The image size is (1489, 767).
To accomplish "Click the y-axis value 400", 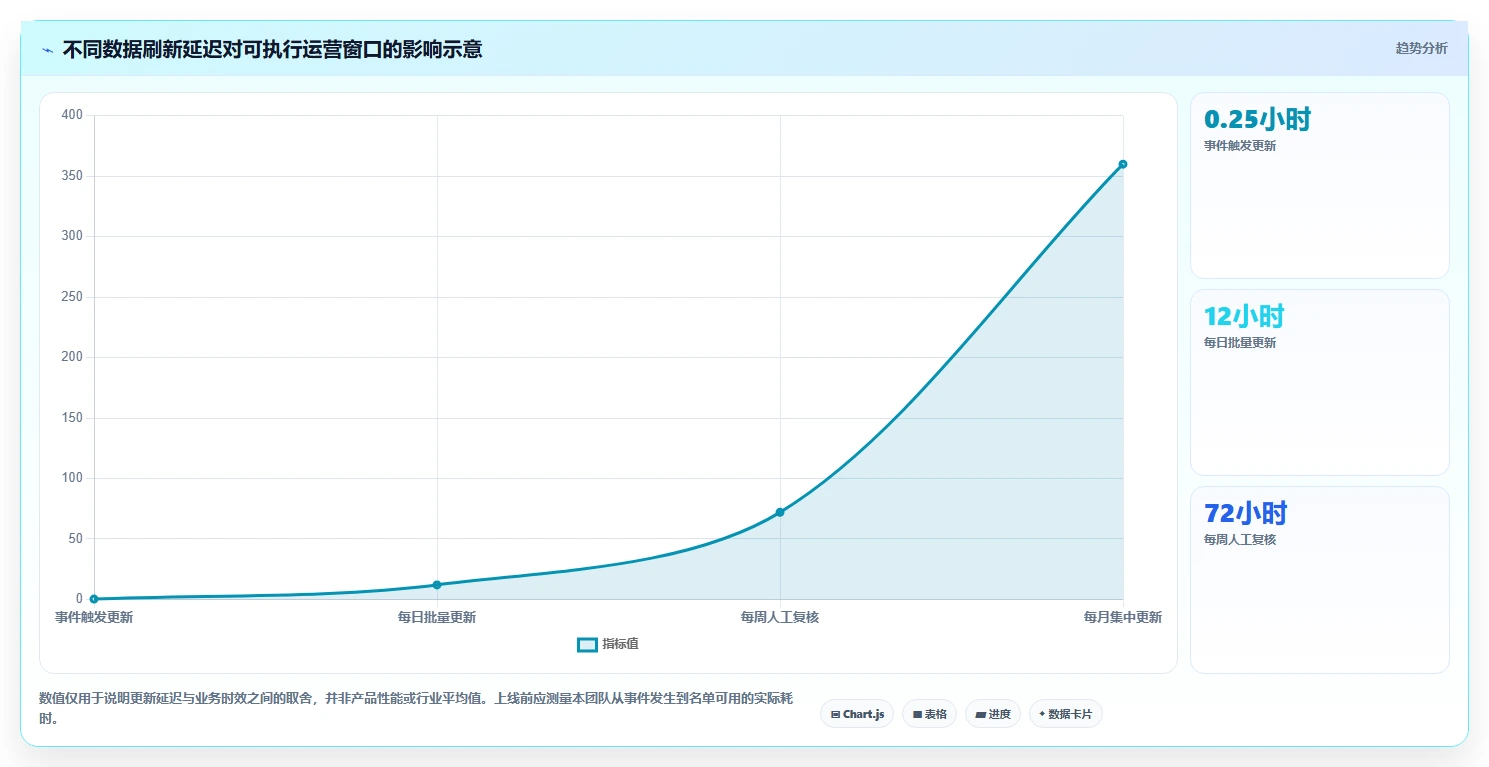I will [72, 115].
